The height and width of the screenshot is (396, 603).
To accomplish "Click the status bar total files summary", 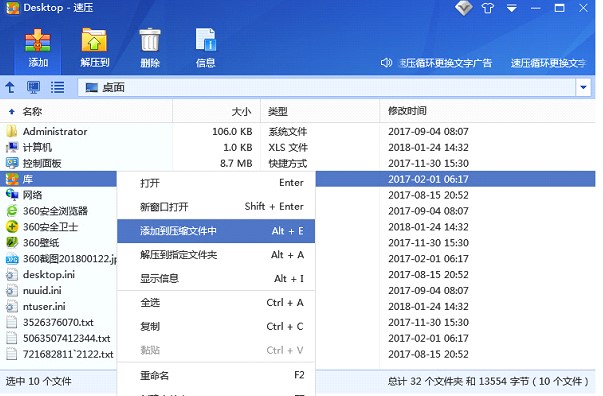I will coord(488,381).
